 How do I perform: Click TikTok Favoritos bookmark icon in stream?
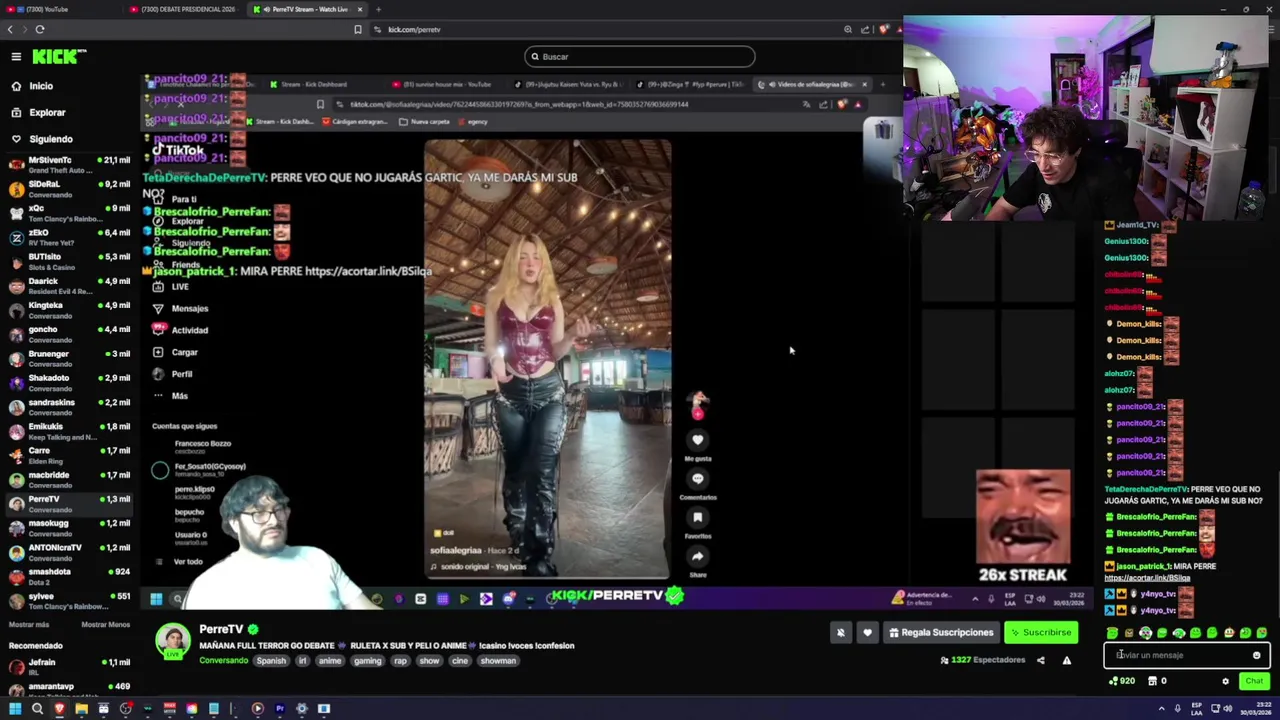698,517
